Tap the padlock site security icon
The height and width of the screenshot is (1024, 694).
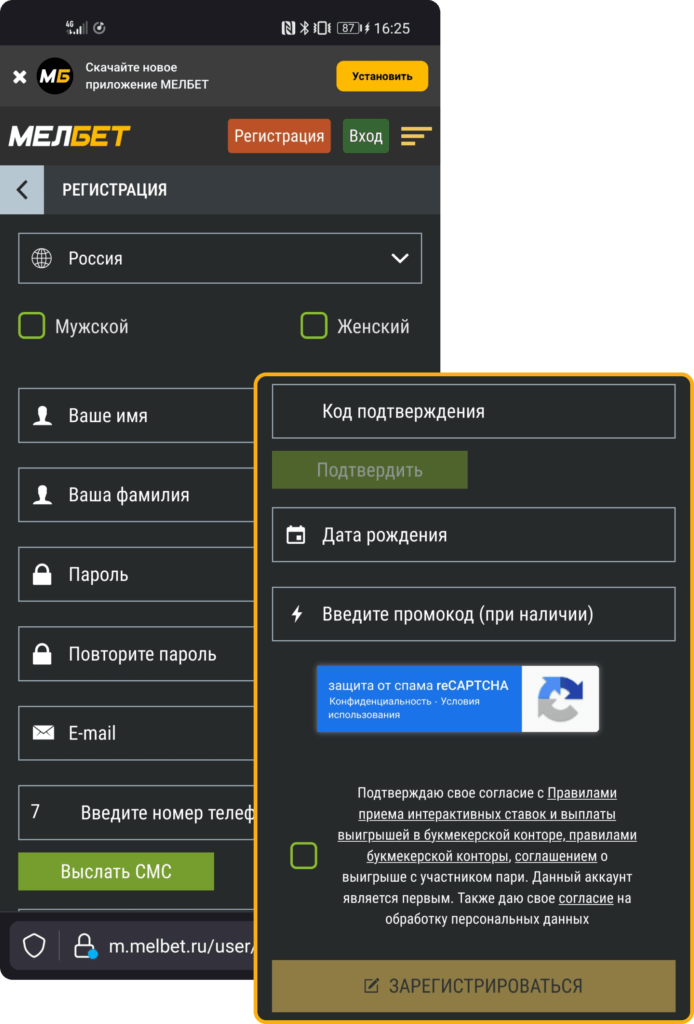coord(85,945)
